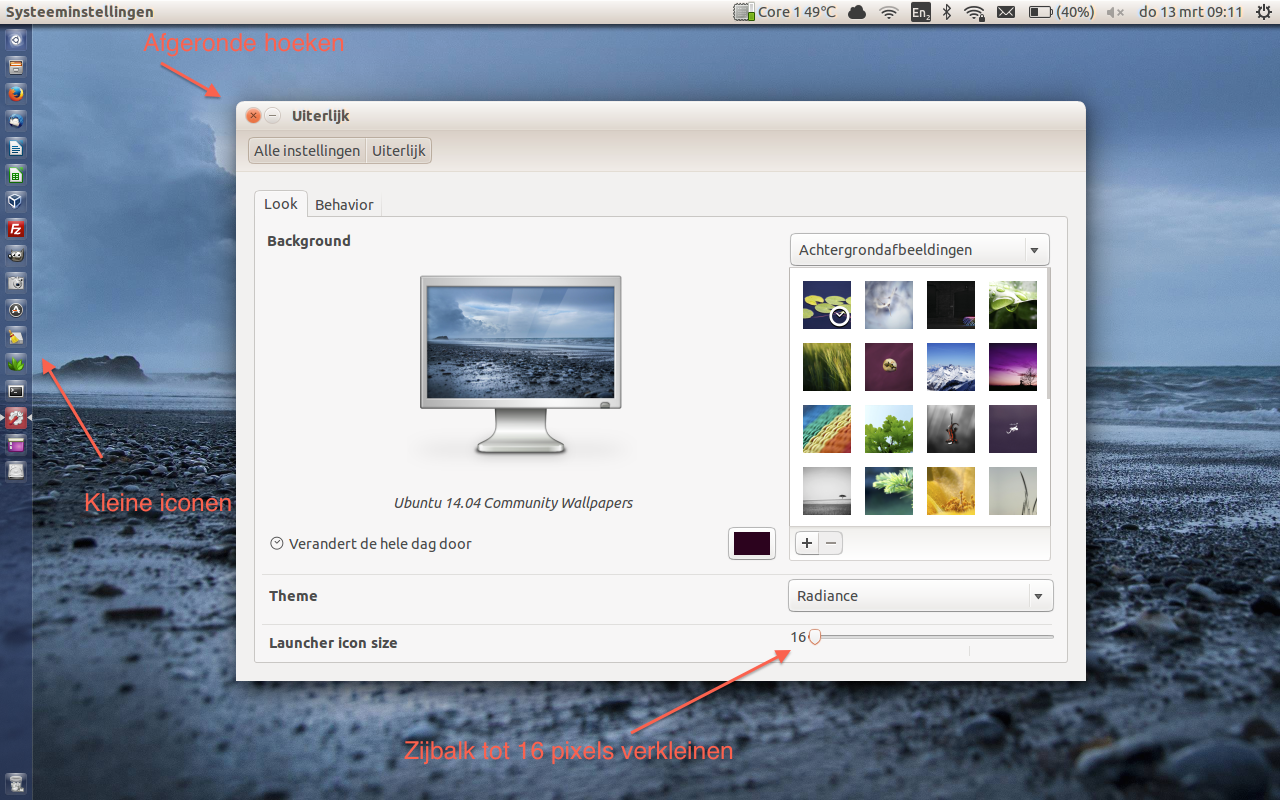Open FileZilla in the launcher

[x=16, y=229]
